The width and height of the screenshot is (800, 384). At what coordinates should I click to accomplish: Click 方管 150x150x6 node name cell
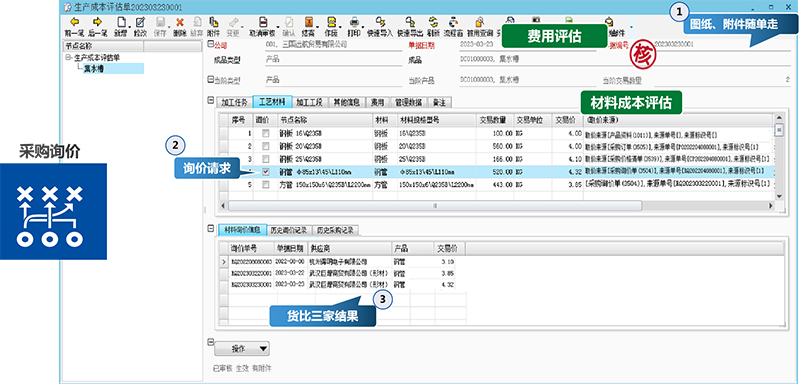click(x=325, y=185)
